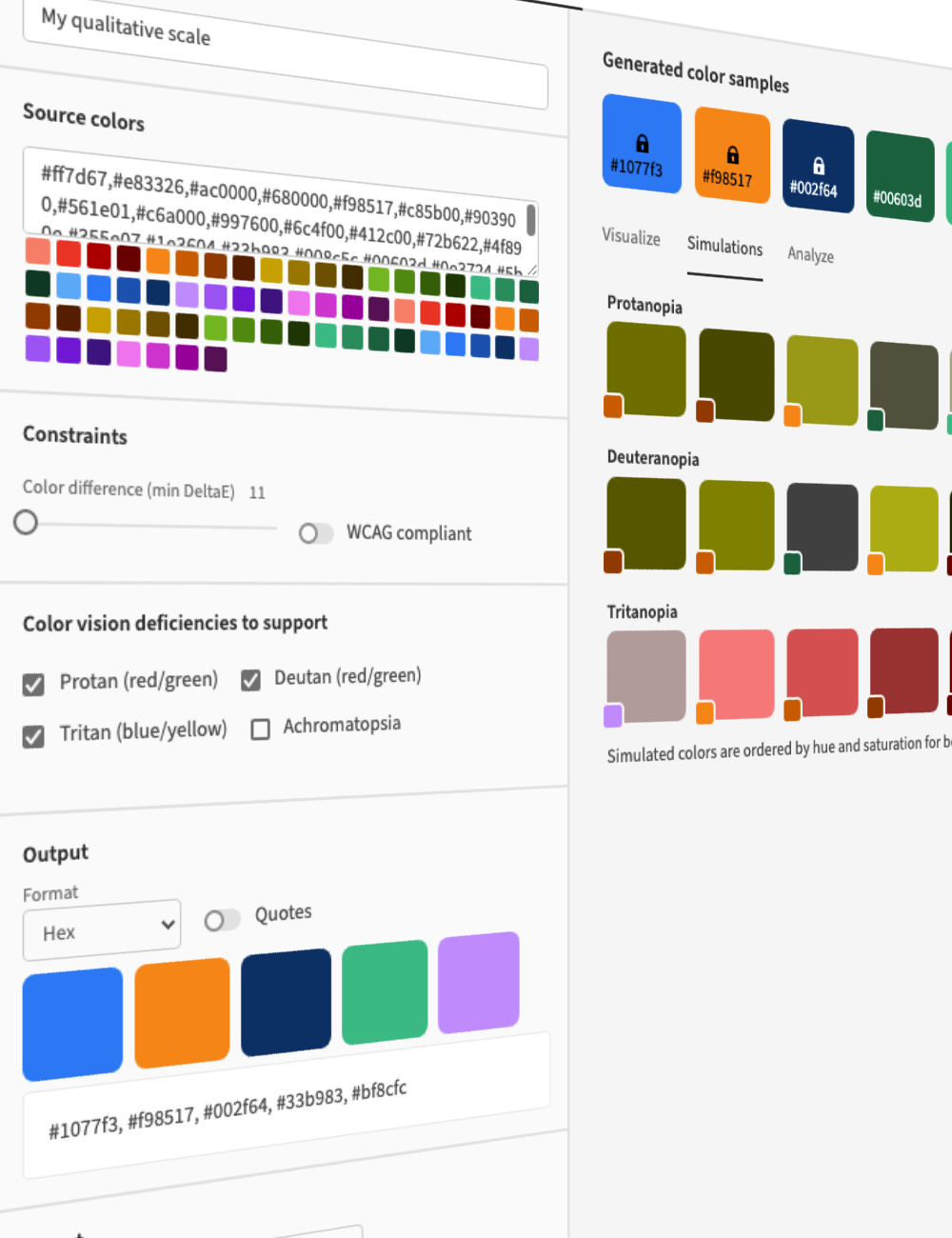Switch to the Visualize tab
The image size is (952, 1238).
(x=630, y=237)
